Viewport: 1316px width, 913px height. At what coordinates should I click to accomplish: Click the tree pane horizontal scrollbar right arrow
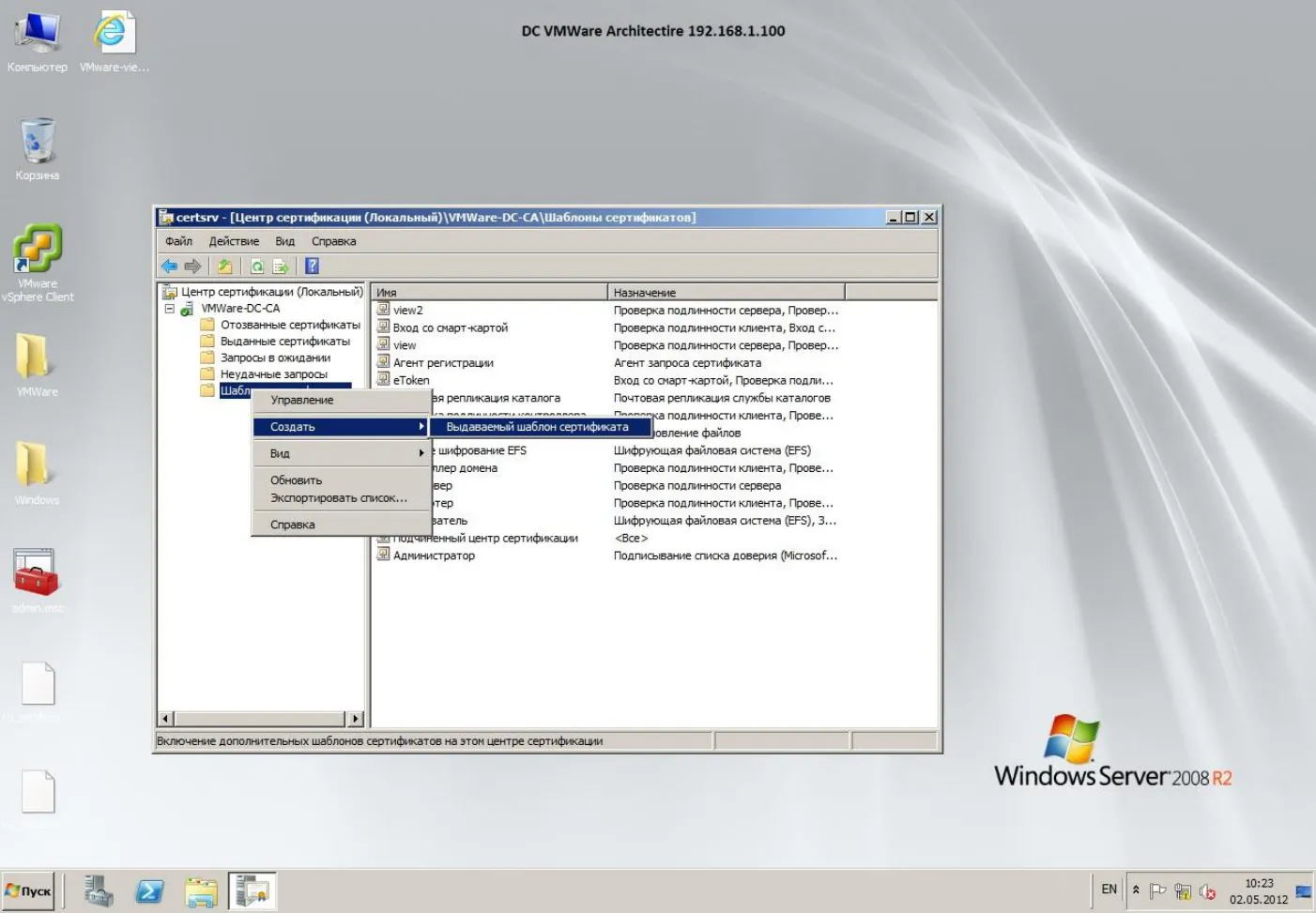point(356,719)
